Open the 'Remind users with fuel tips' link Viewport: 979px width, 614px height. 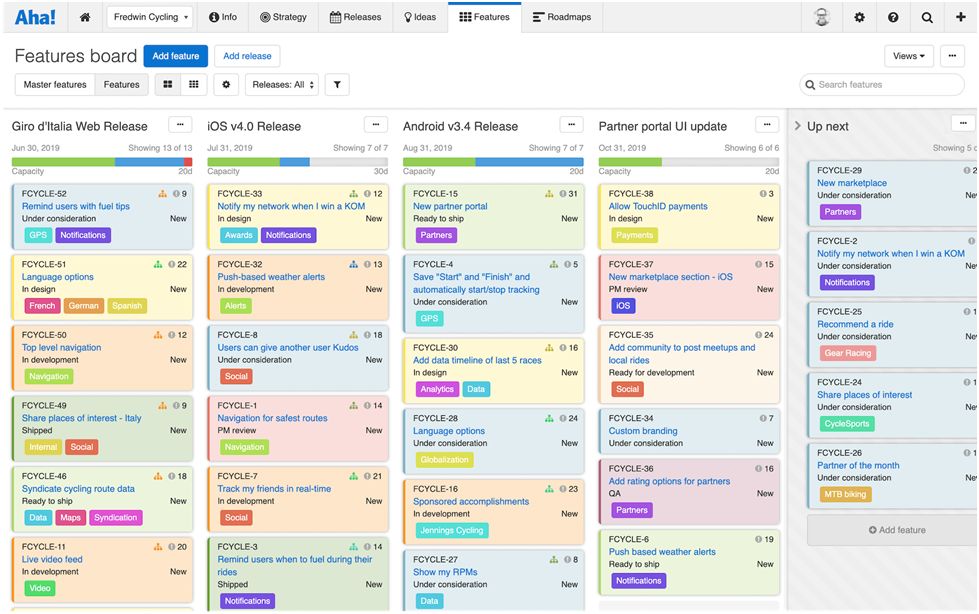76,207
